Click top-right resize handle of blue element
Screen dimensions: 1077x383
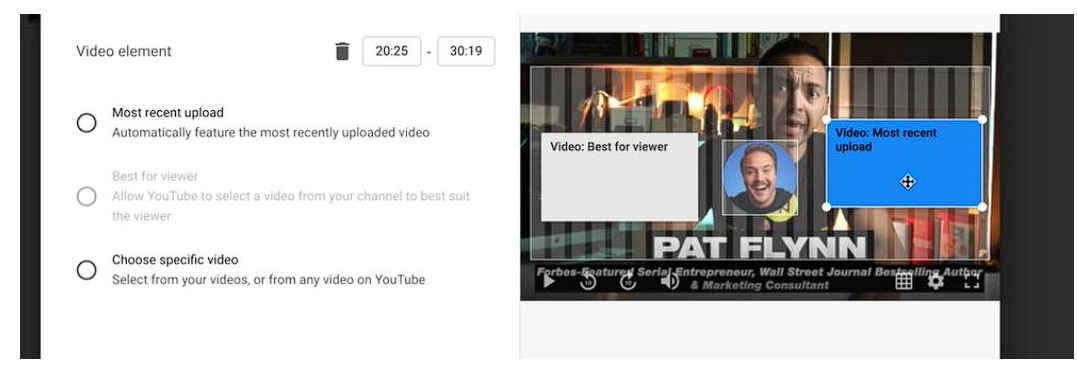[982, 119]
